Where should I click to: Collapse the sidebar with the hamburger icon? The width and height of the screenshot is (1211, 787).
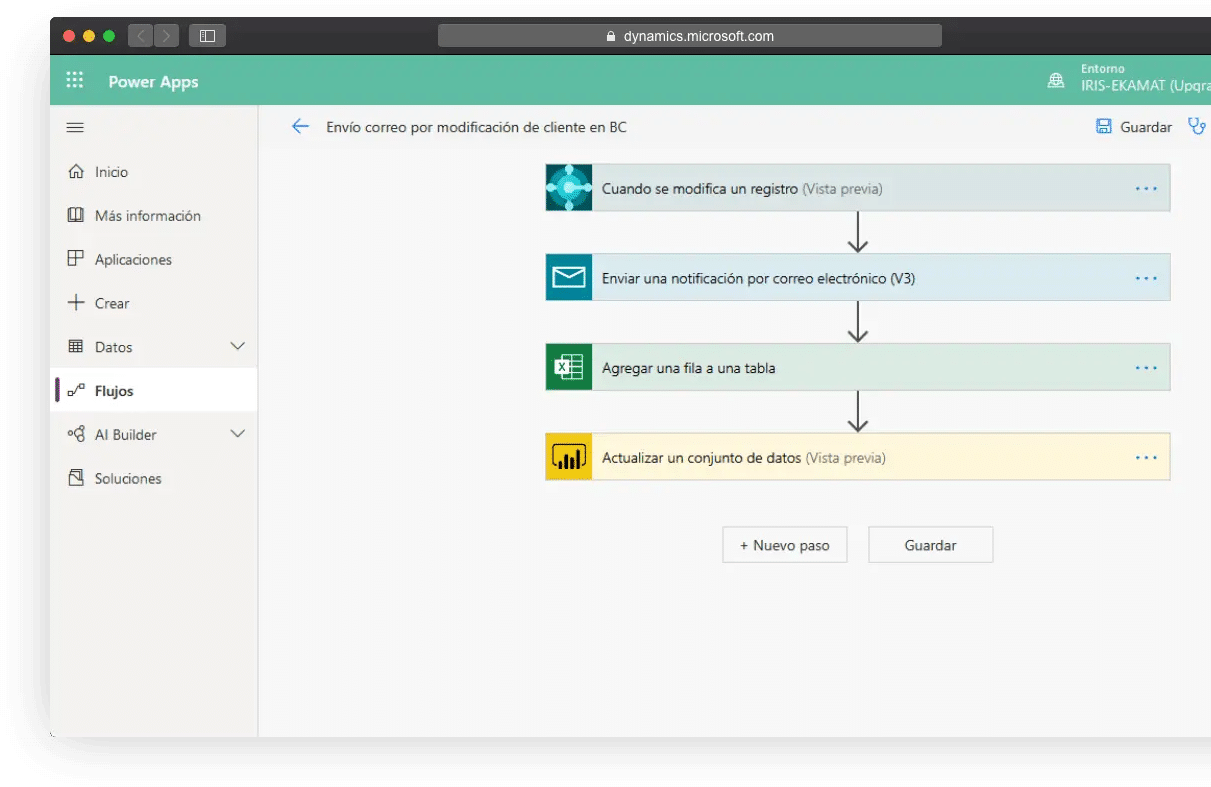click(75, 127)
